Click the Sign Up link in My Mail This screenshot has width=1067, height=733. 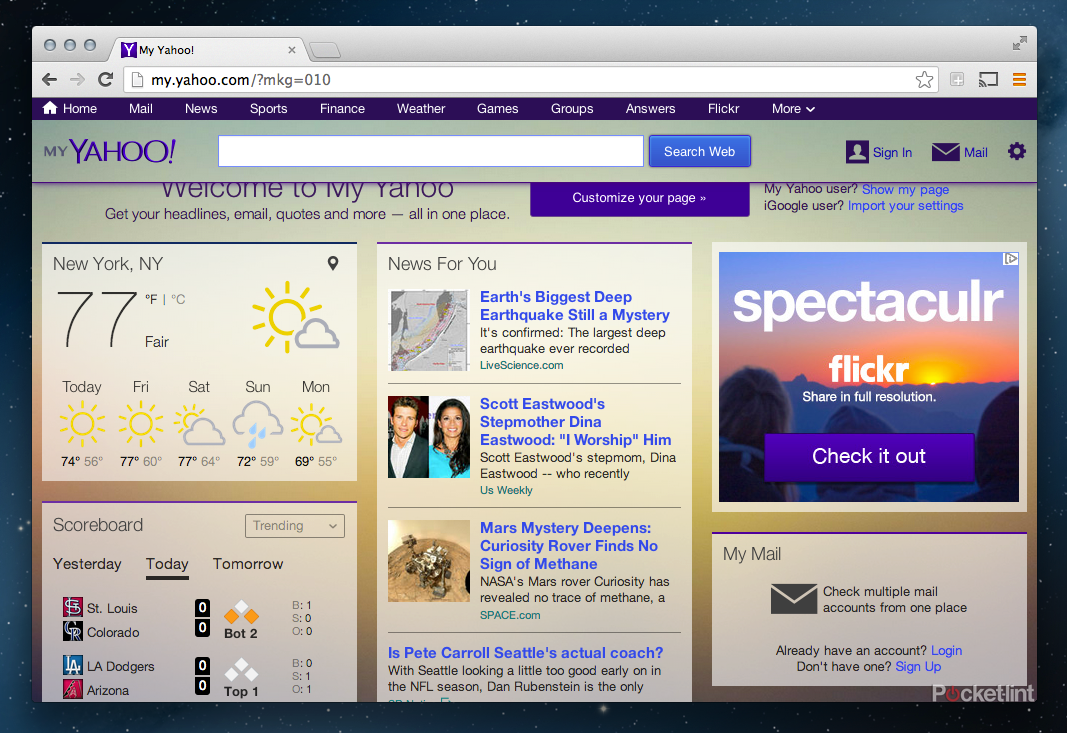[917, 666]
